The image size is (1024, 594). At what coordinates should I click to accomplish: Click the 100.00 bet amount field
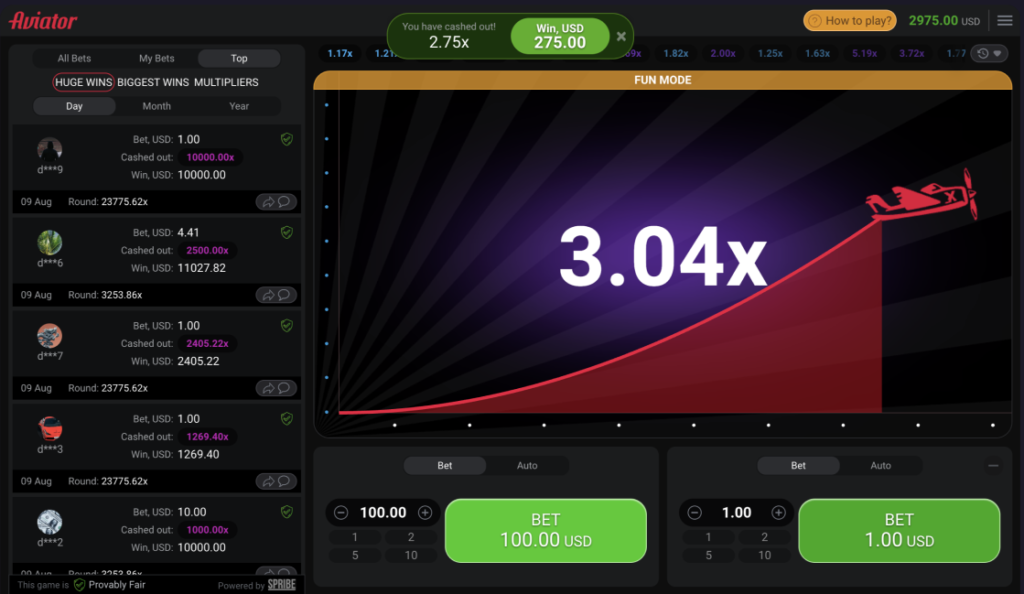coord(383,513)
